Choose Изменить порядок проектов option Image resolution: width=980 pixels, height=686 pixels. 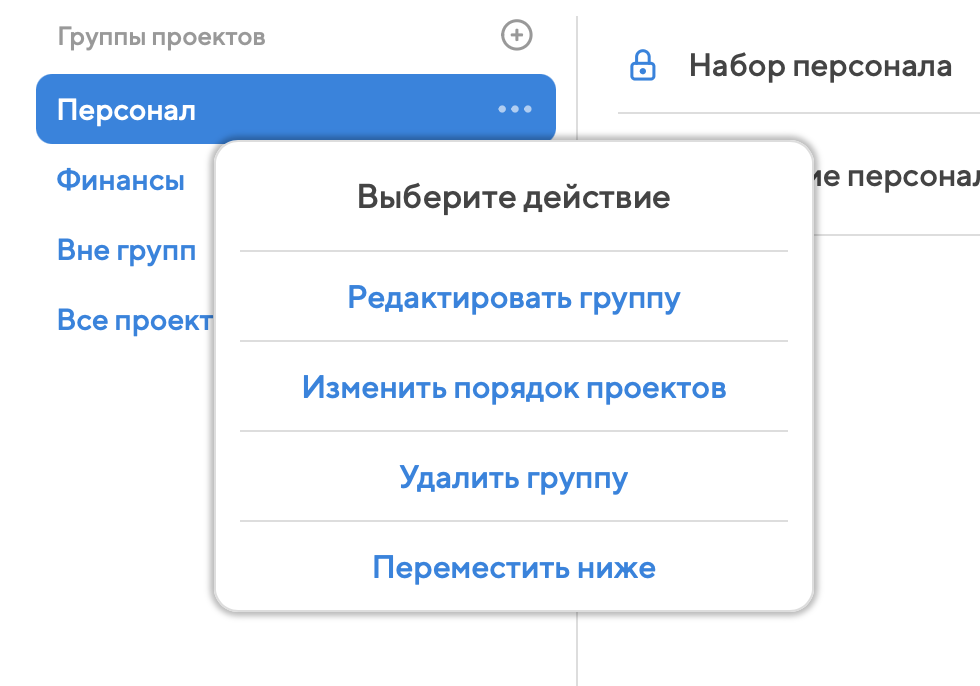pos(514,387)
